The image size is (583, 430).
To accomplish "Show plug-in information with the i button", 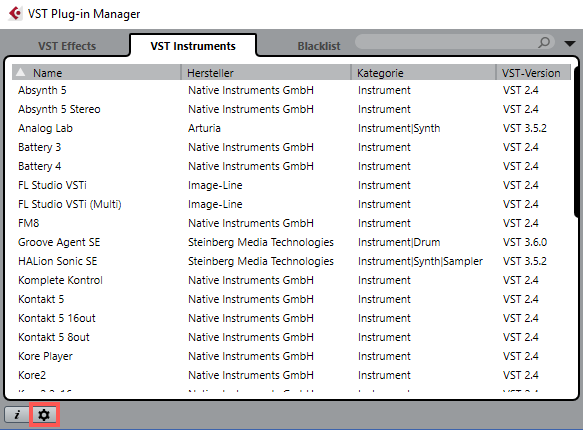I will [x=17, y=414].
